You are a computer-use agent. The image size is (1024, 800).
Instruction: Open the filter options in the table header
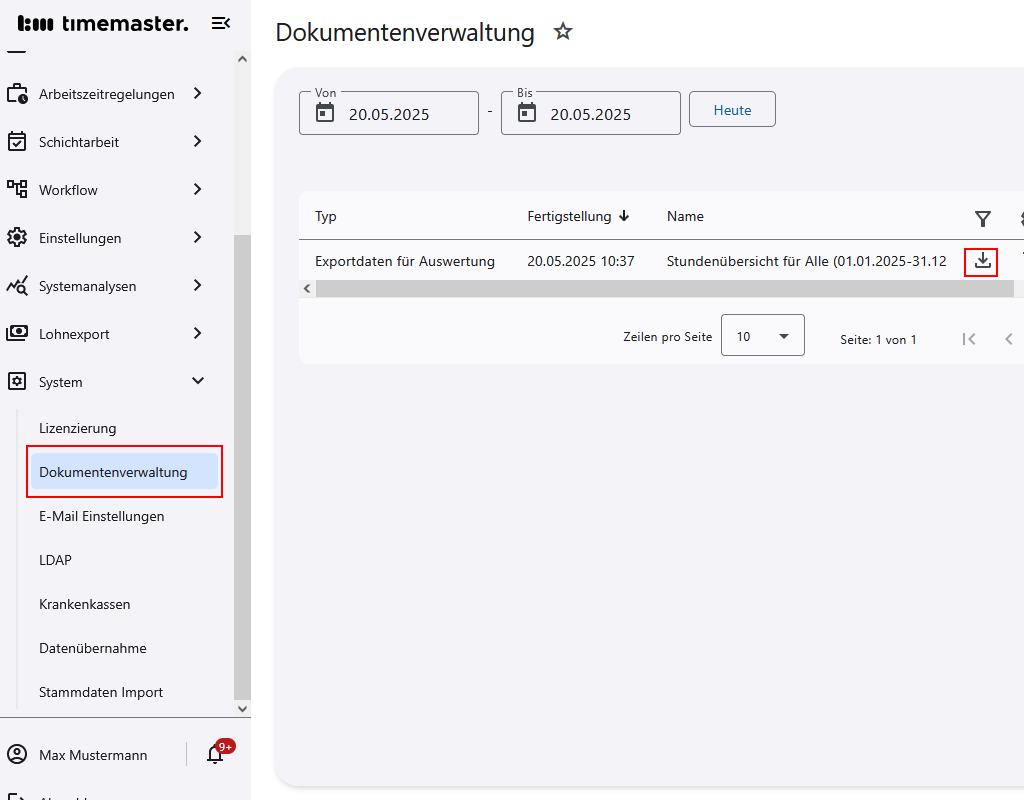983,218
